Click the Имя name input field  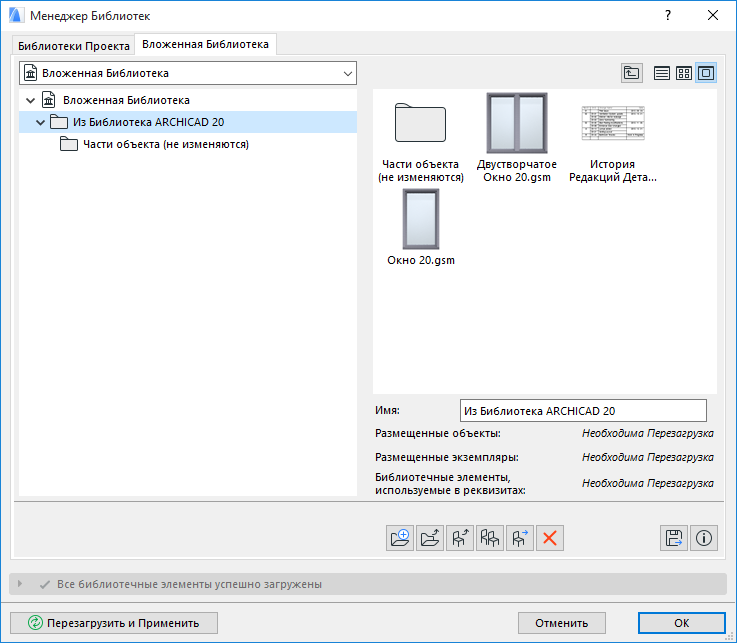[583, 411]
